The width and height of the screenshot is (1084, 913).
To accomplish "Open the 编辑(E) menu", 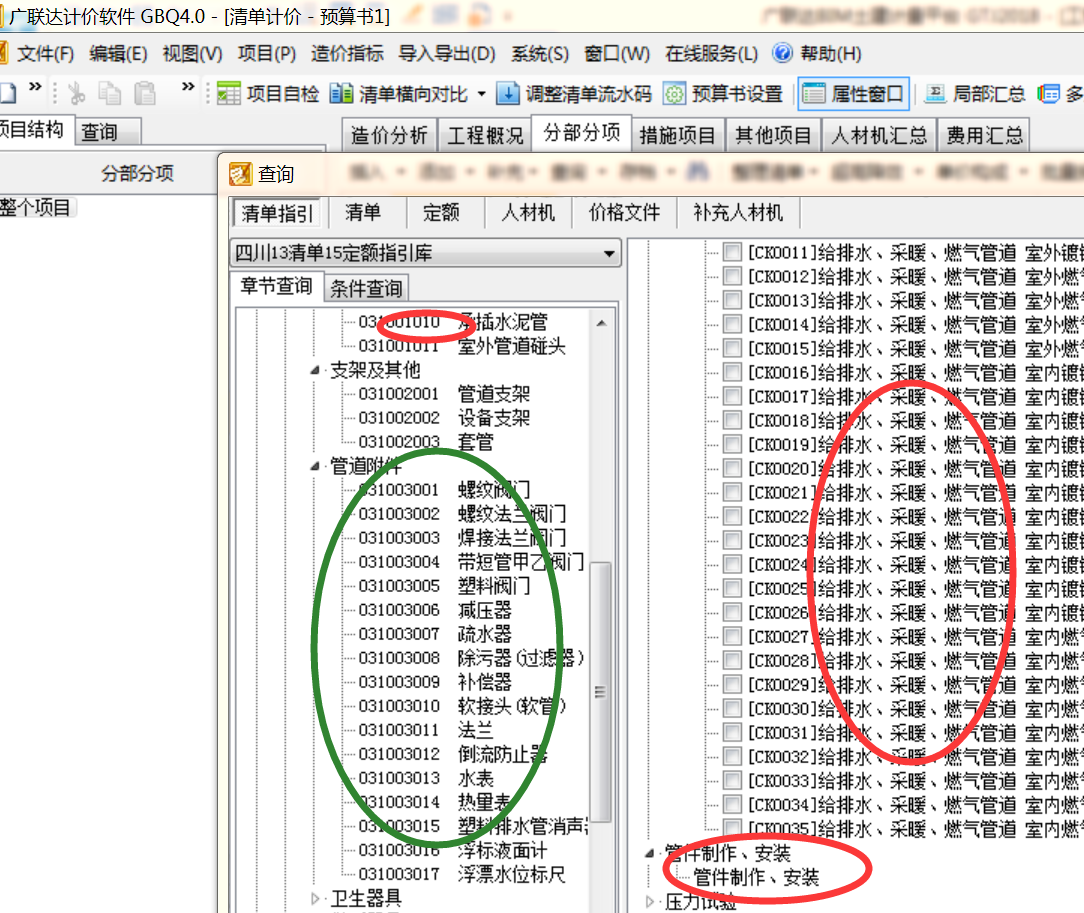I will [x=118, y=54].
